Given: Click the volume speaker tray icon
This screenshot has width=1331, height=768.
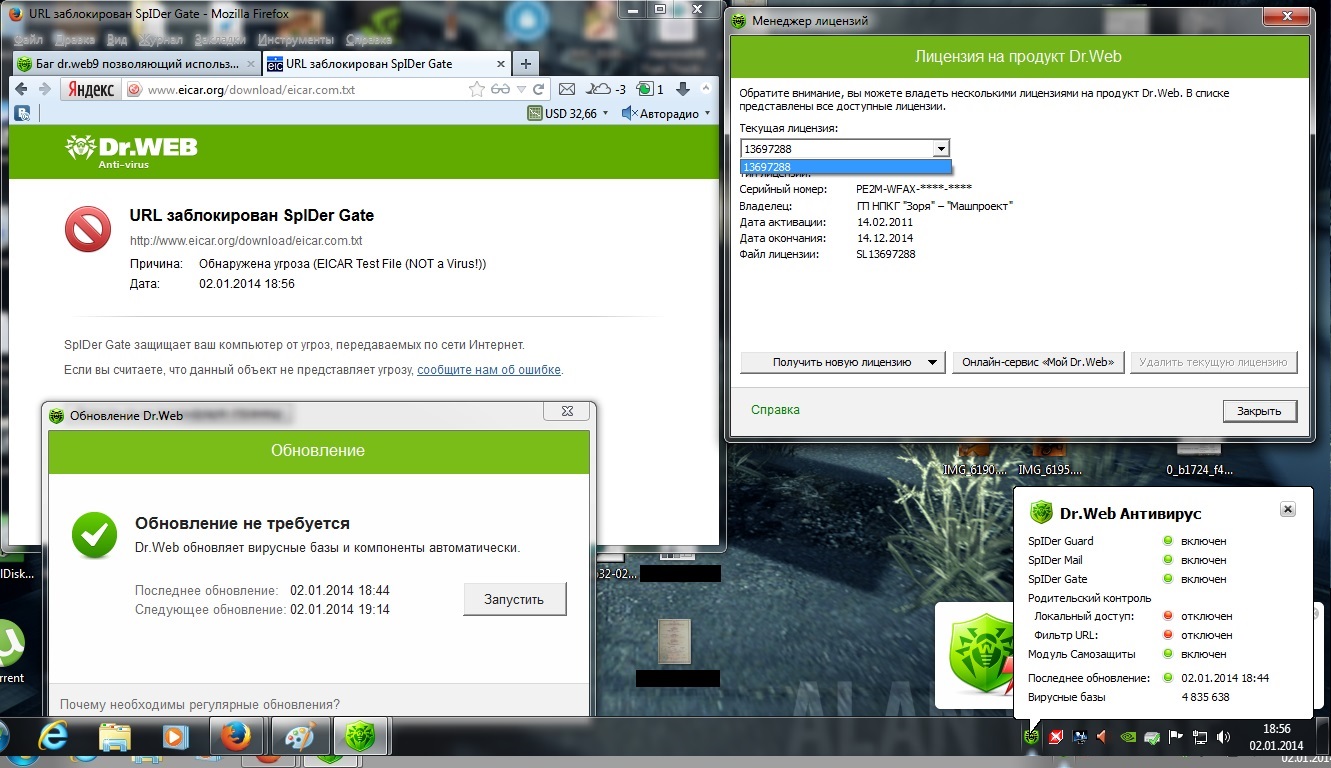Looking at the screenshot, I should 1223,738.
